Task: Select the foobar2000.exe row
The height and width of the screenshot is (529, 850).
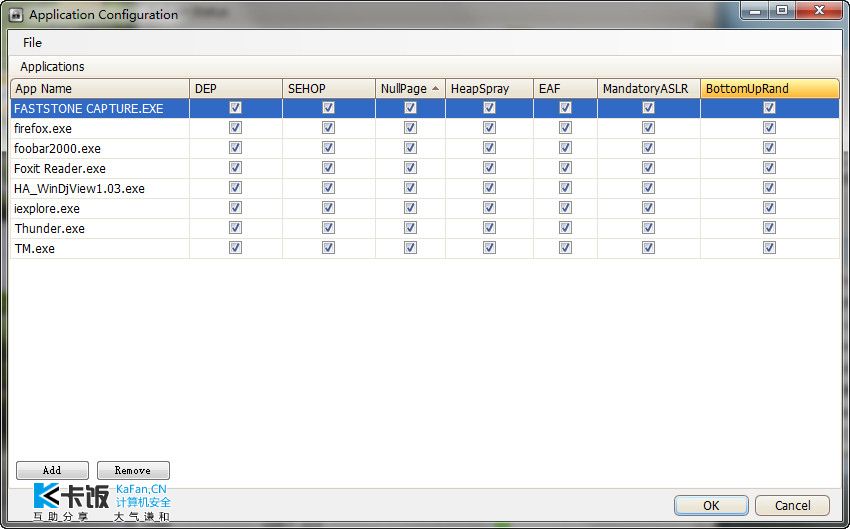Action: point(425,149)
